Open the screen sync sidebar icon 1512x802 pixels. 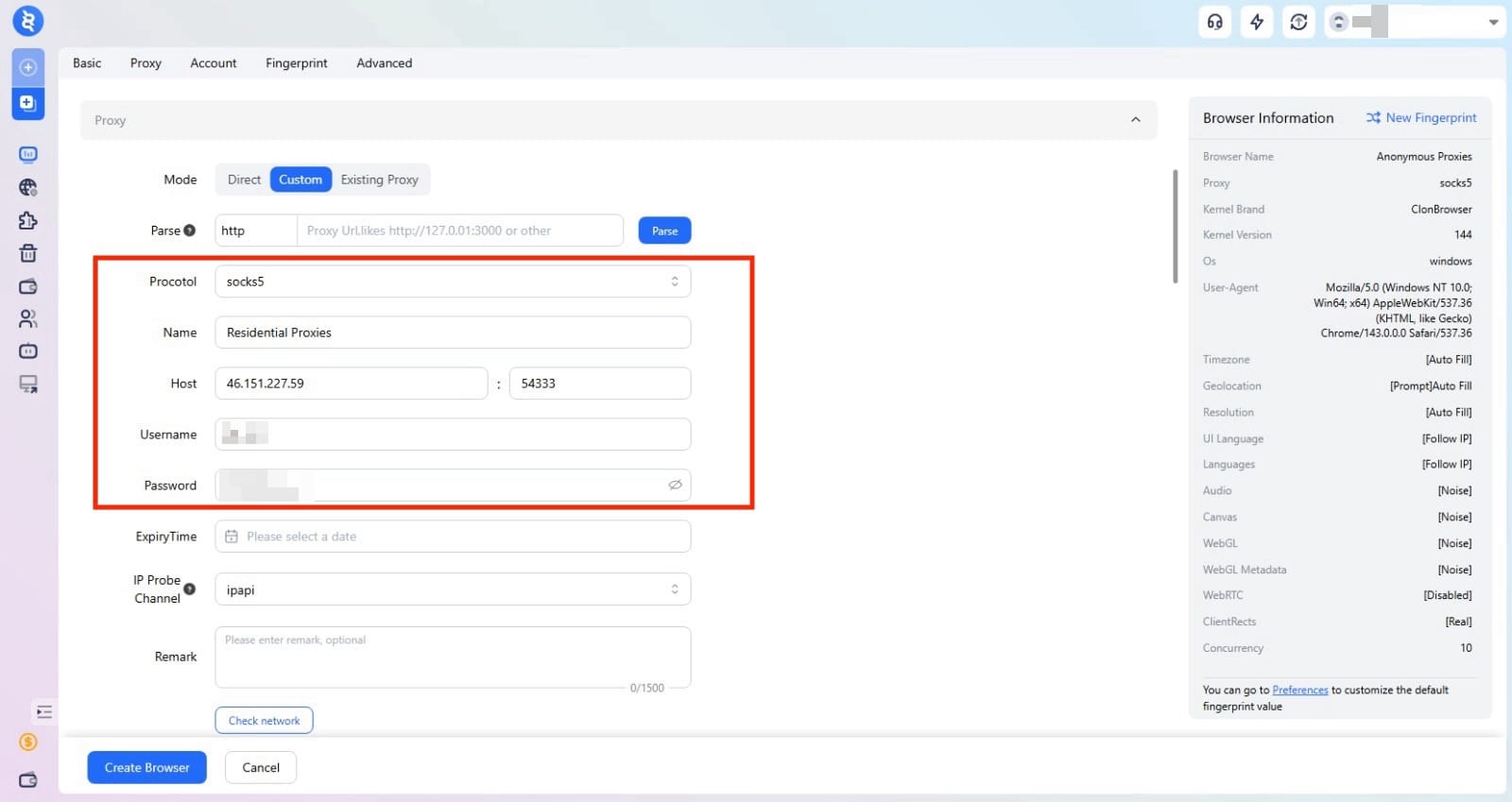pos(27,384)
